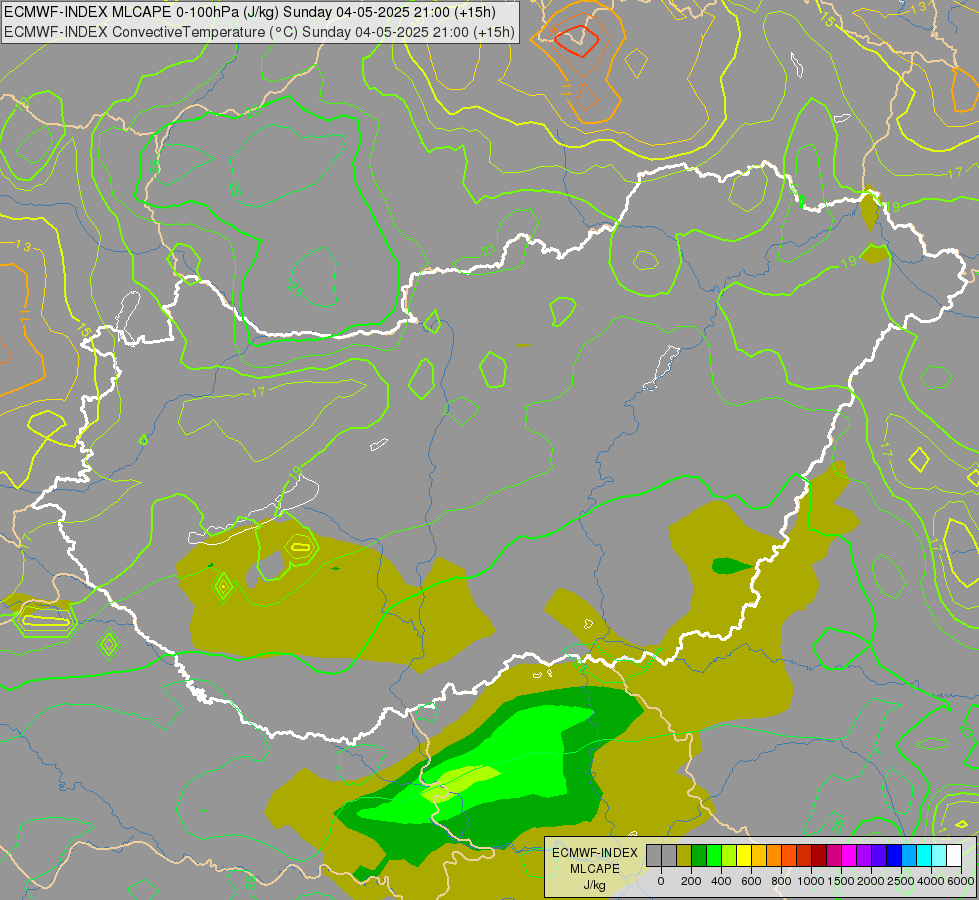Click the first gray legend swatch
Viewport: 979px width, 900px height.
(x=654, y=855)
